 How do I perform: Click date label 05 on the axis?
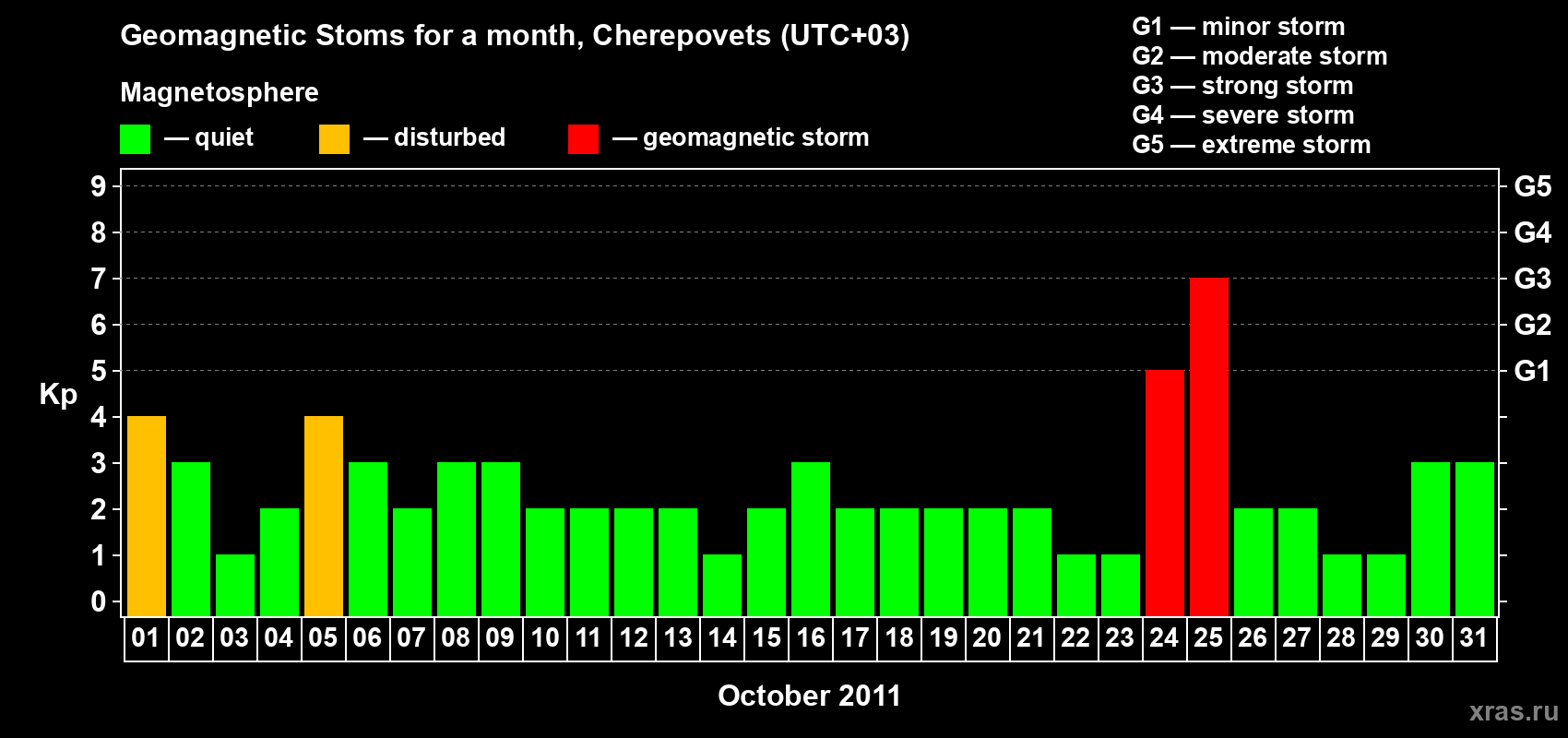[323, 637]
